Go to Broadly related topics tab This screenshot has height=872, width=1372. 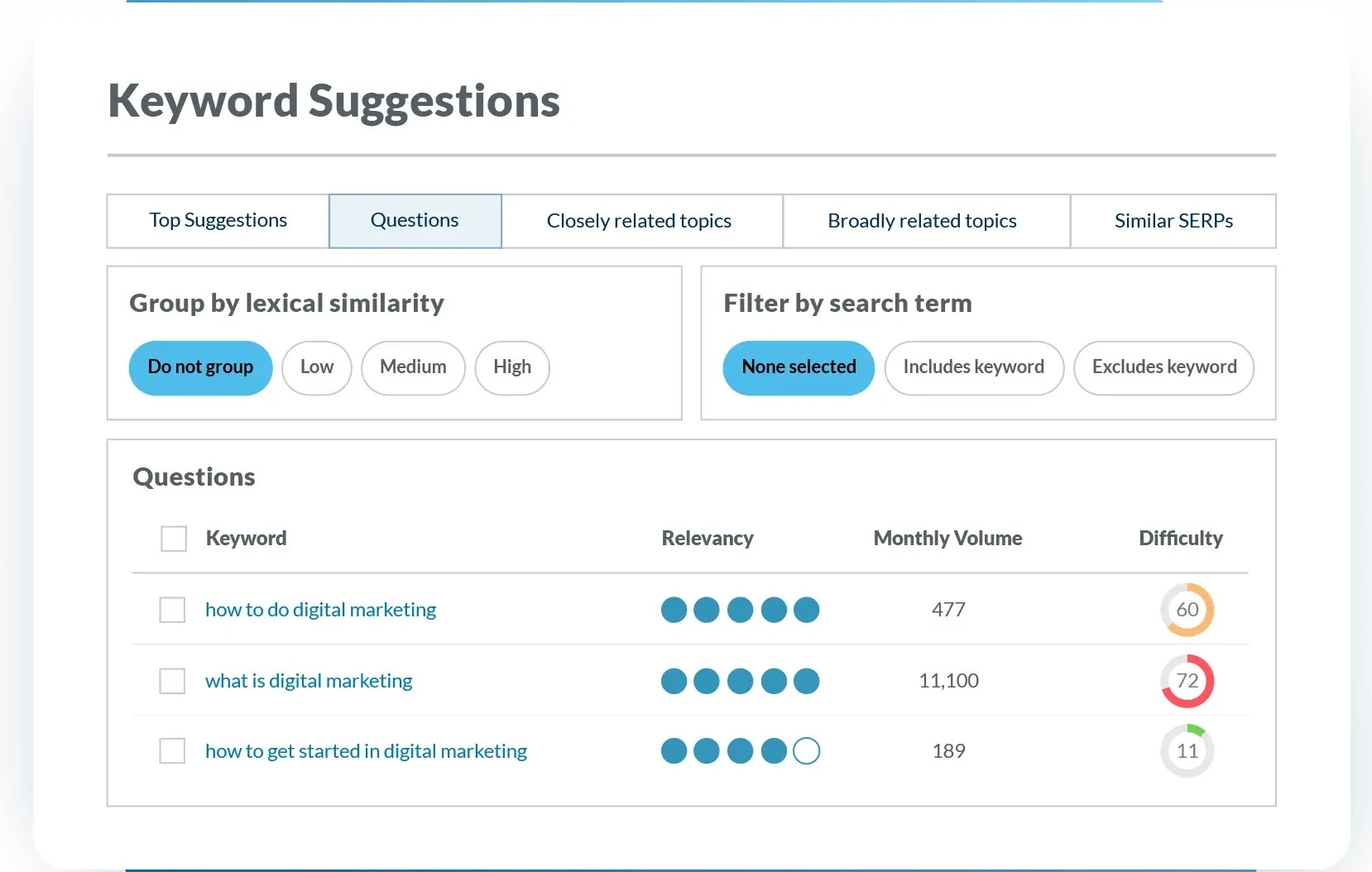pyautogui.click(x=922, y=221)
